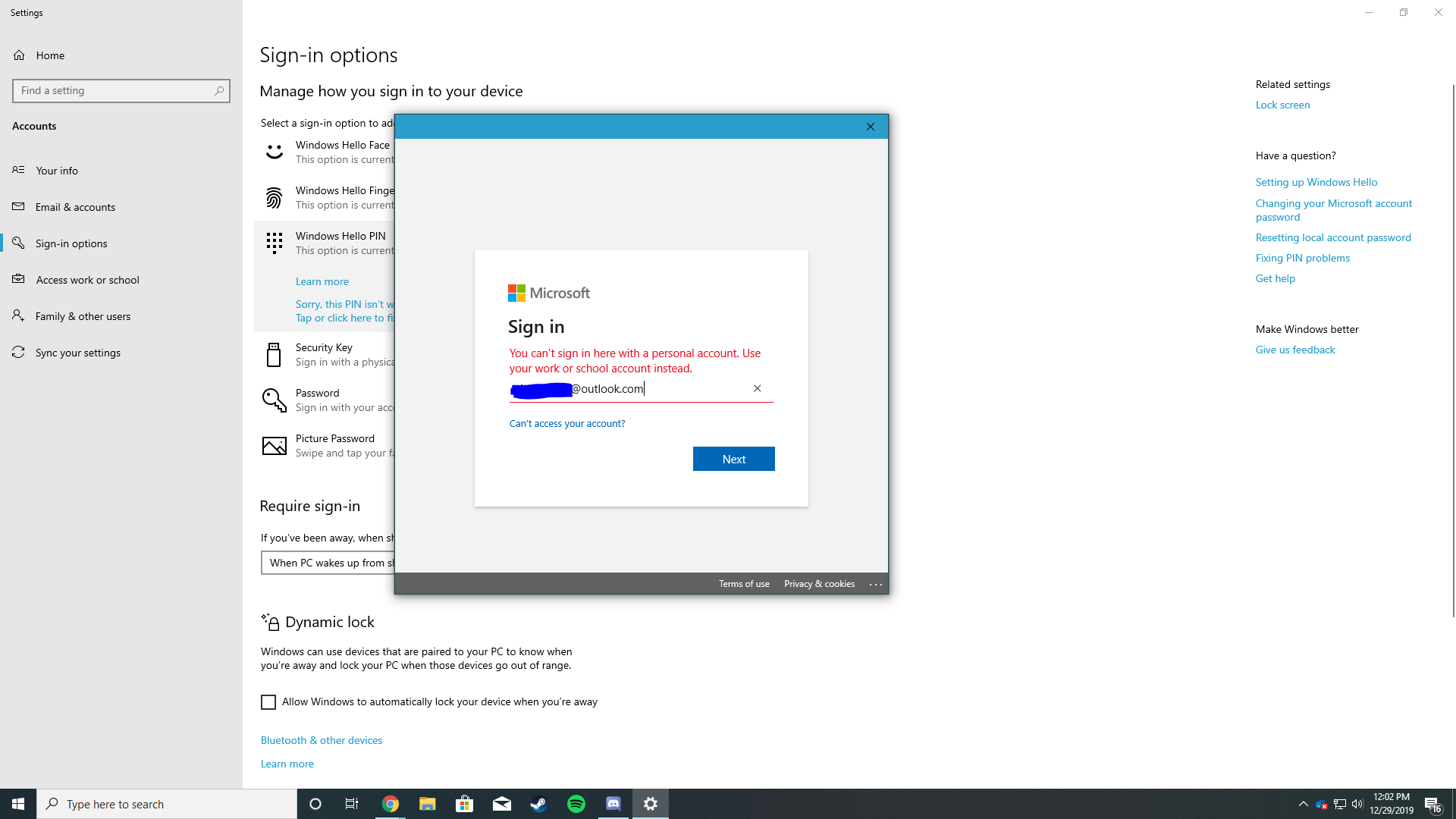Launch Spotify from the taskbar

coord(576,803)
